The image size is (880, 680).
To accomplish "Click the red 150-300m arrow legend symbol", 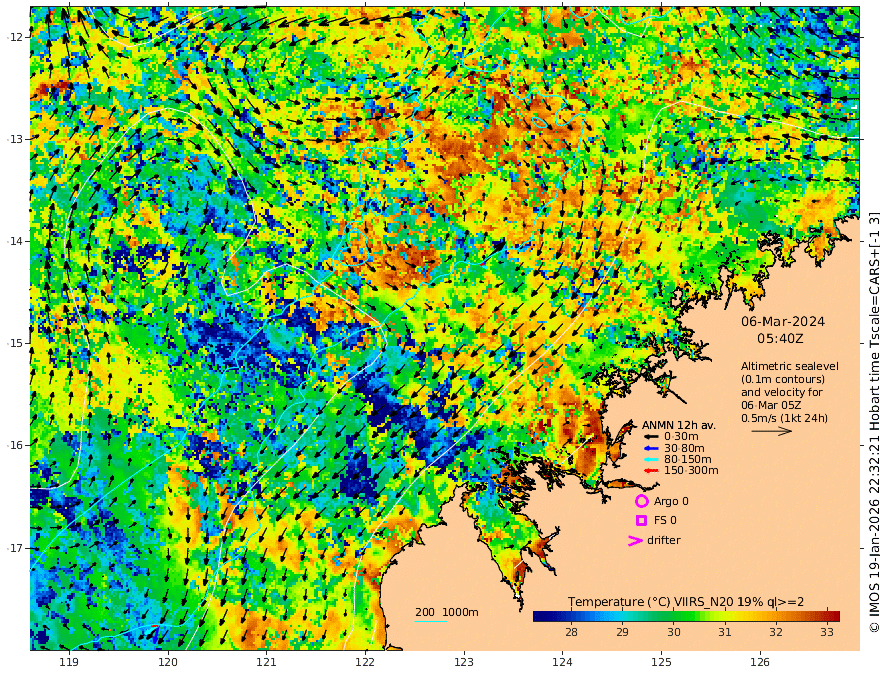I will [x=650, y=471].
